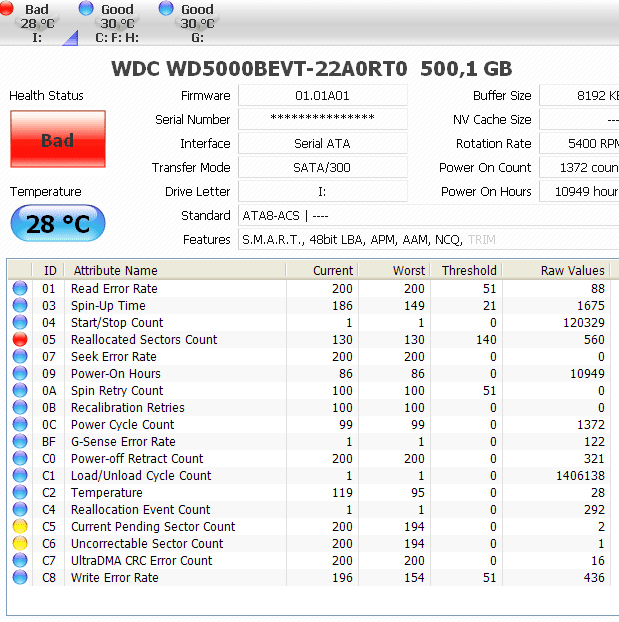Click the 10949 power on hours field
Screen dimensions: 619x622
coord(579,192)
